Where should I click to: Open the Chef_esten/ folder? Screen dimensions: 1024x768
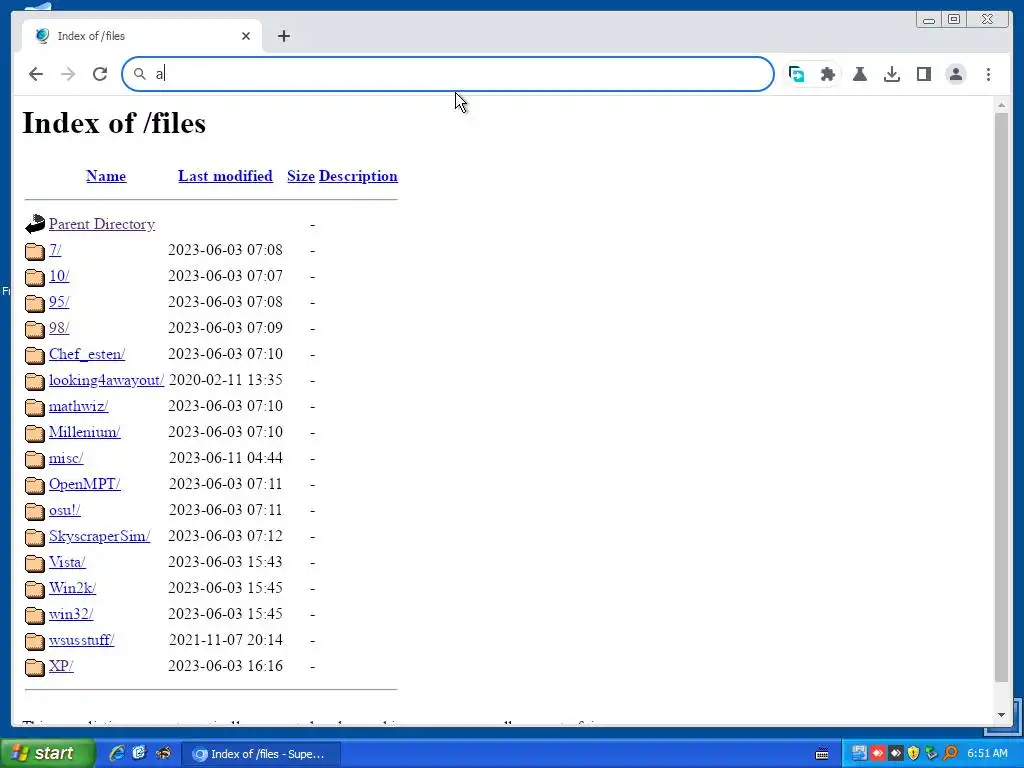[87, 354]
